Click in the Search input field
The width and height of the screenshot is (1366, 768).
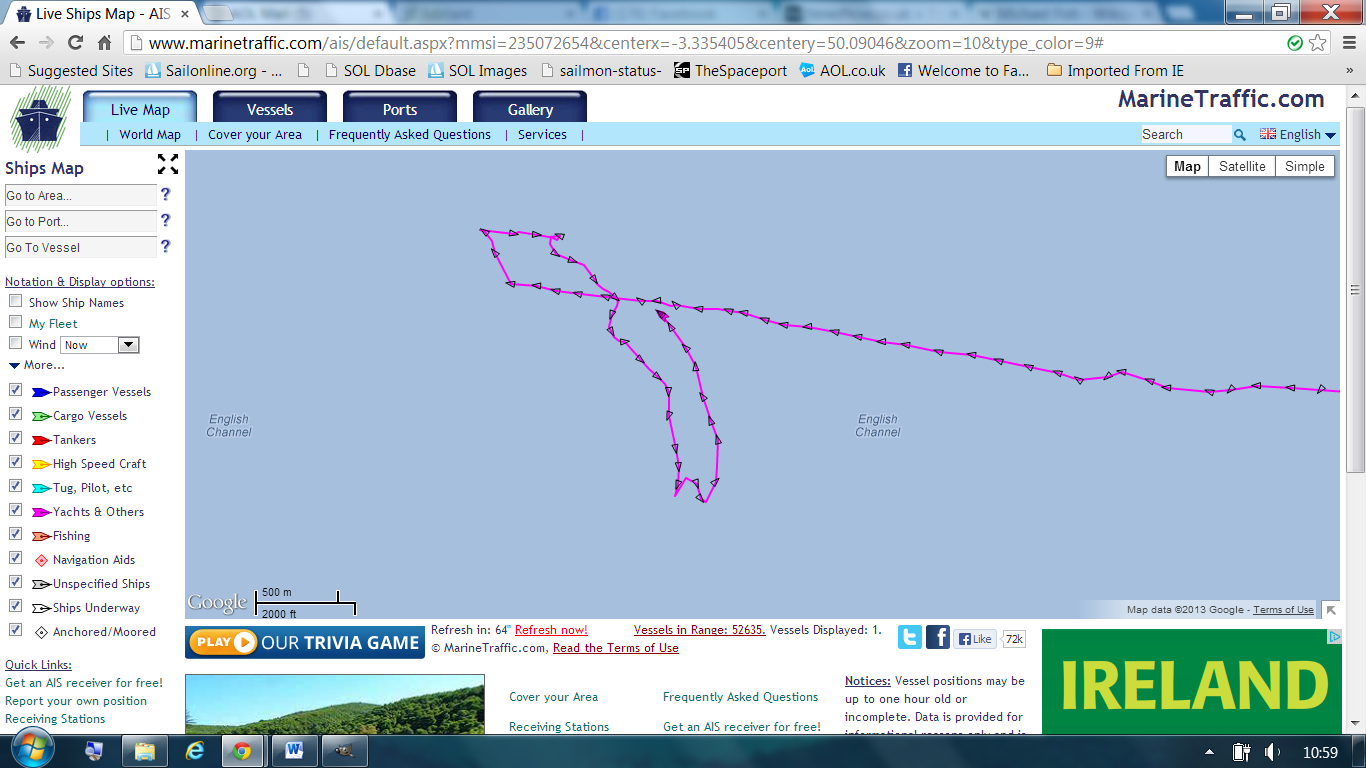pyautogui.click(x=1185, y=134)
